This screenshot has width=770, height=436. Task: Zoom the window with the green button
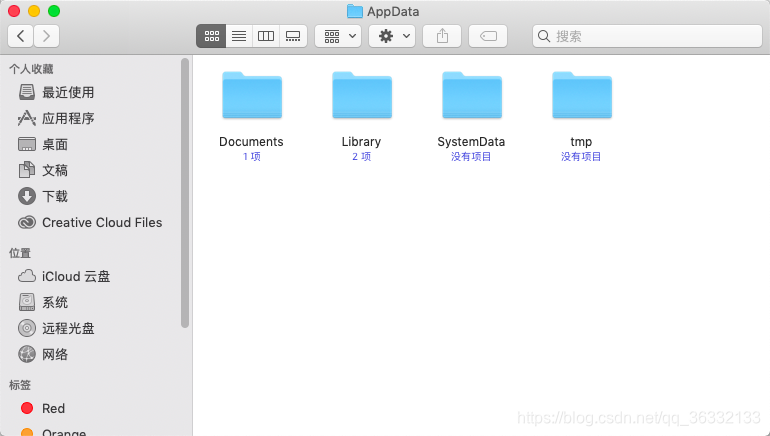pos(54,11)
